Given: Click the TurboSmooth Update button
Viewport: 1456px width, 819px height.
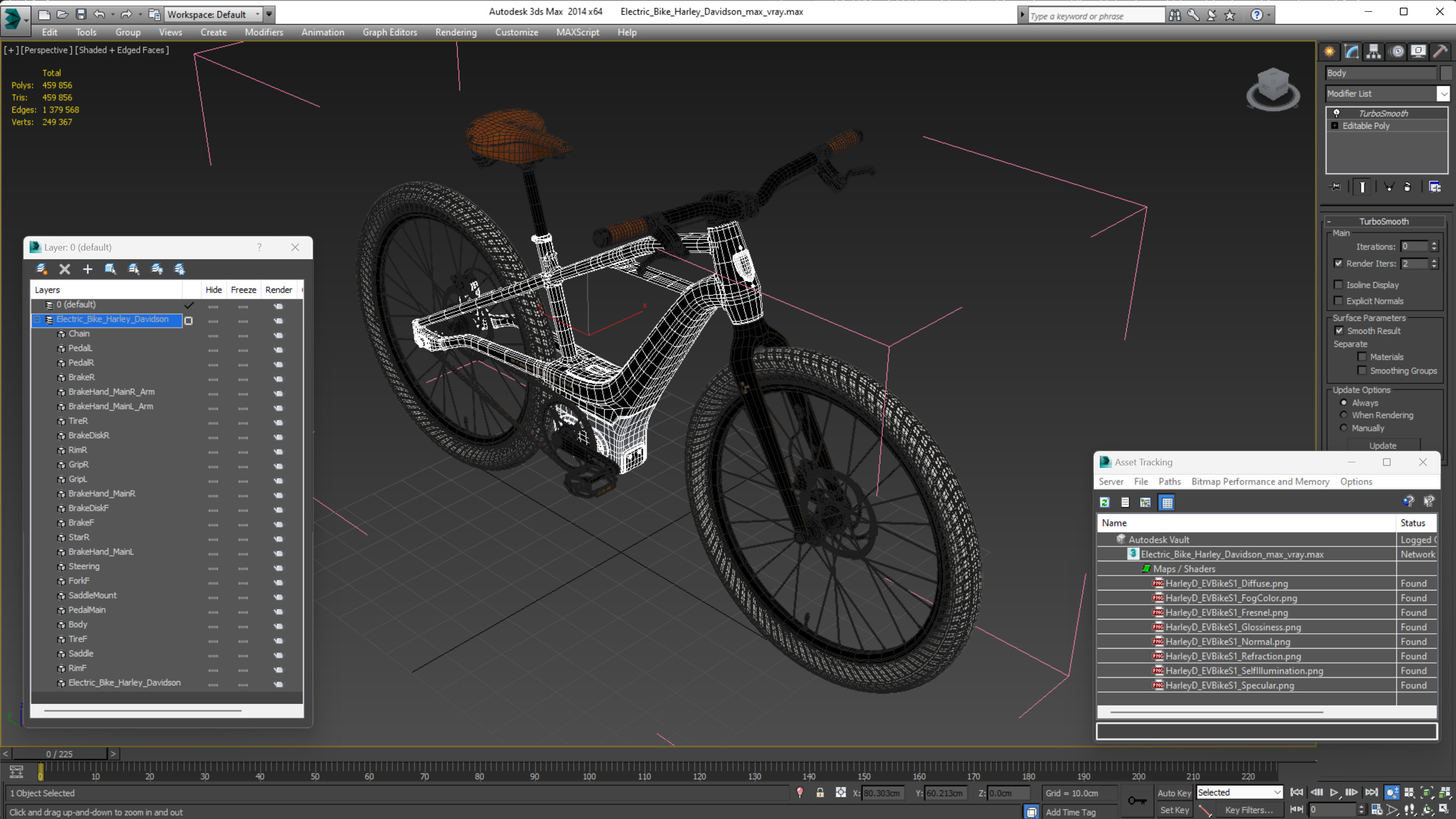Looking at the screenshot, I should [x=1383, y=445].
